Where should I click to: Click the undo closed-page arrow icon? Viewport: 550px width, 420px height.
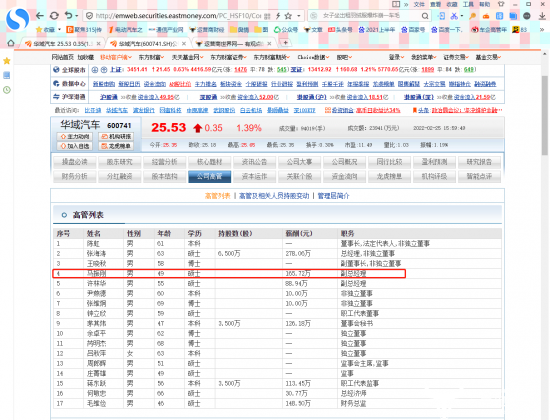click(68, 16)
